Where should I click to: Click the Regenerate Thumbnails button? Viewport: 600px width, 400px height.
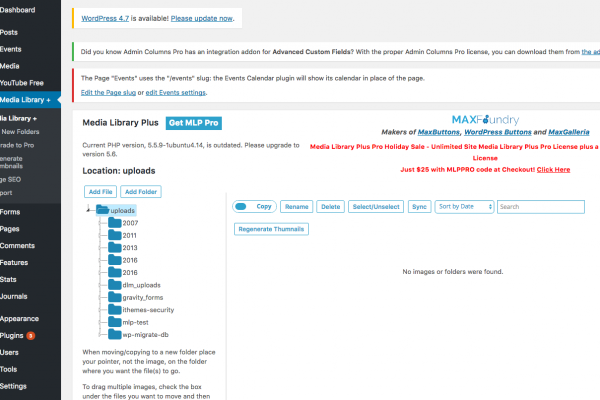click(271, 229)
